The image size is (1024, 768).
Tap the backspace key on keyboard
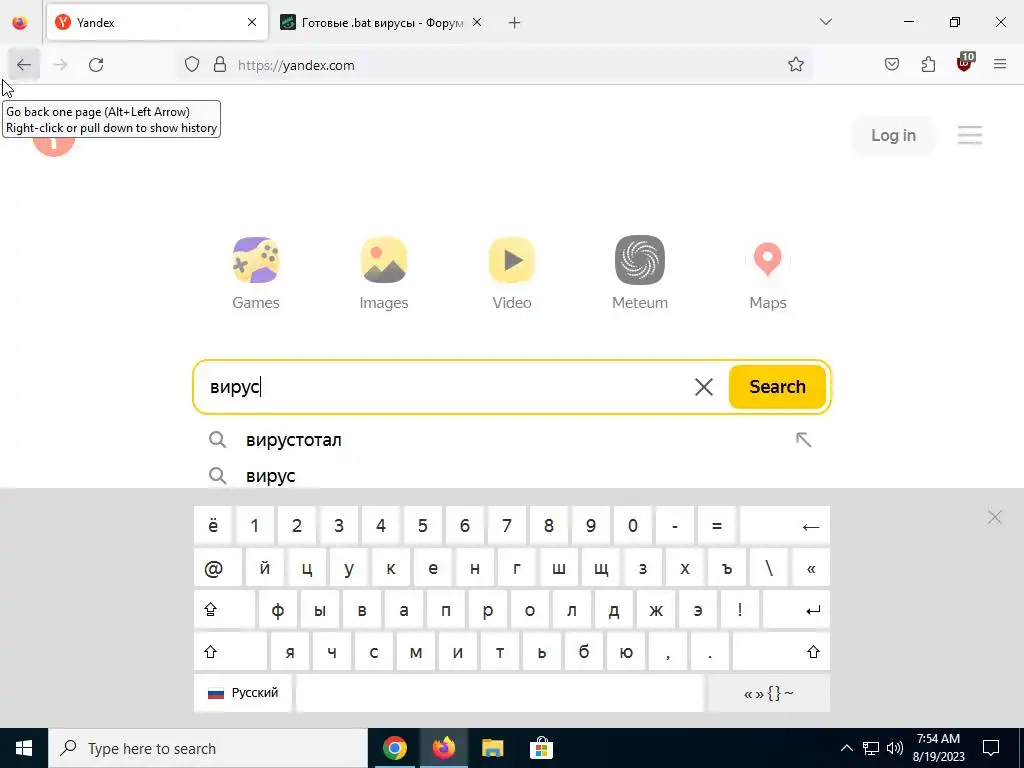click(x=785, y=526)
